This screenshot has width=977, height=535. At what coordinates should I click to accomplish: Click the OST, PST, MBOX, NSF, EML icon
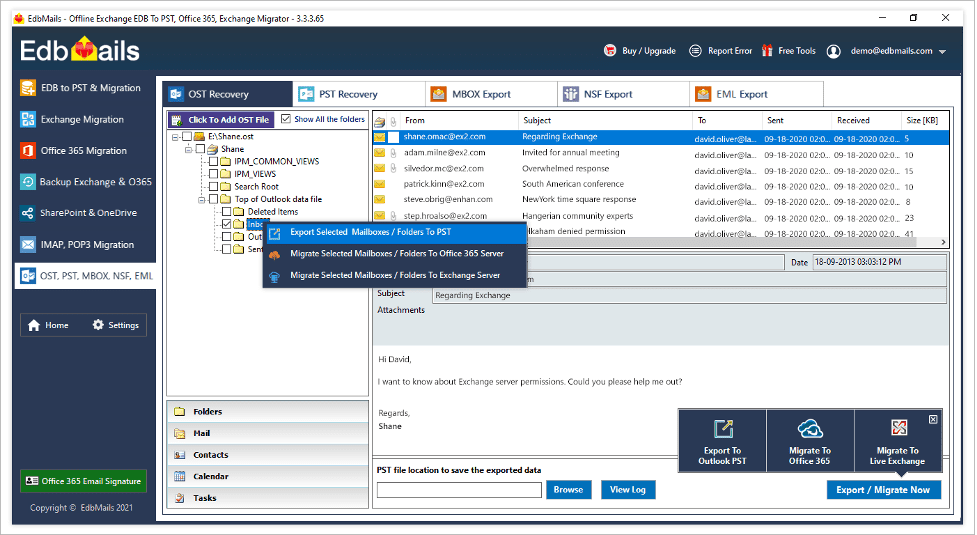click(28, 276)
